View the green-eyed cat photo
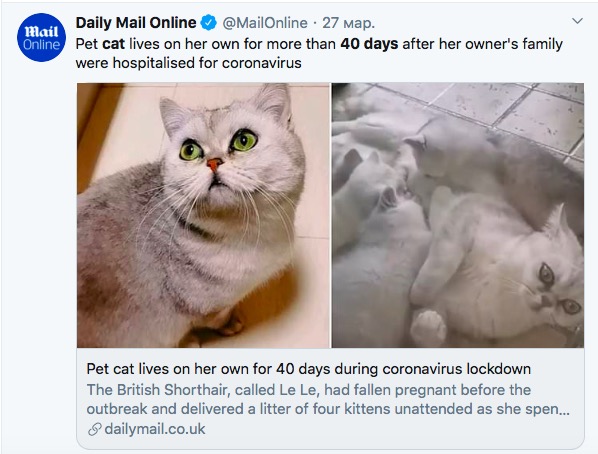The width and height of the screenshot is (598, 454). pos(203,215)
